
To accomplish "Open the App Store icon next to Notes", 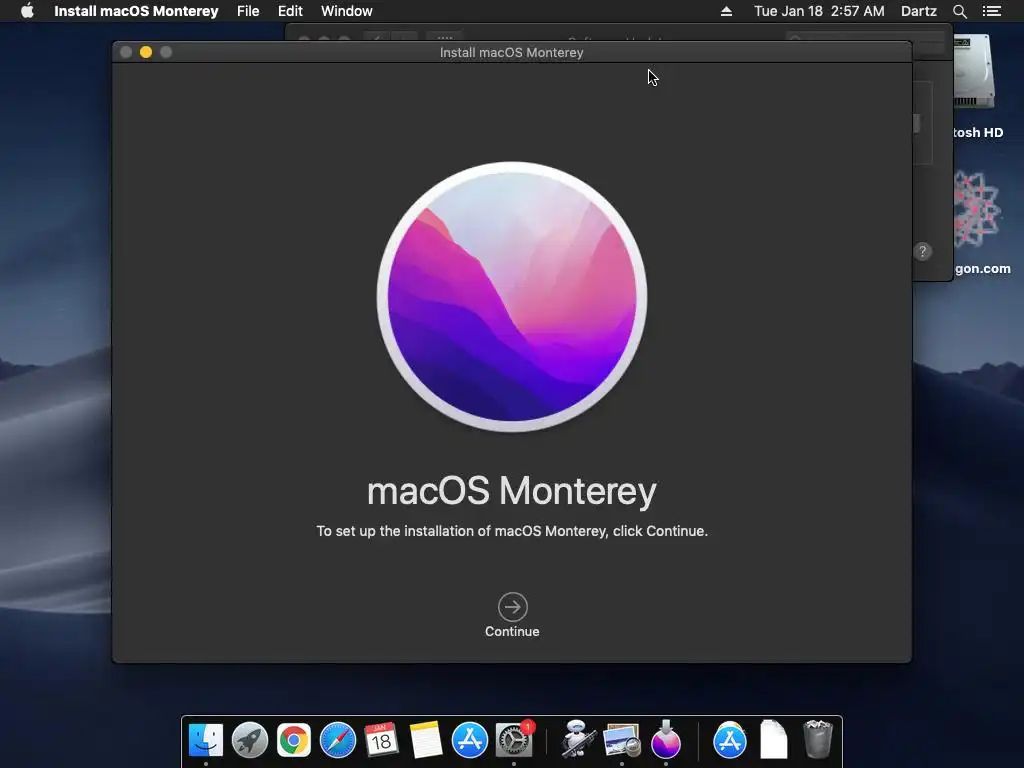I will pyautogui.click(x=470, y=741).
